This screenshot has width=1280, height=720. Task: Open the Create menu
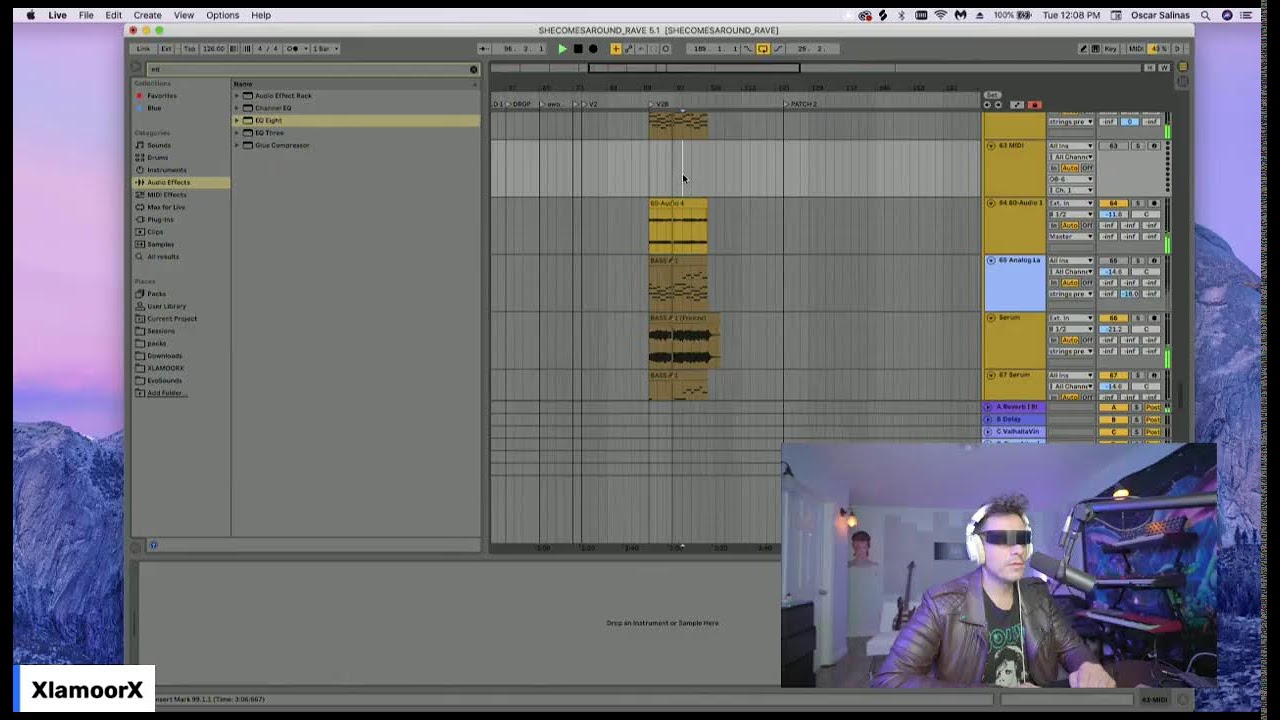coord(147,15)
